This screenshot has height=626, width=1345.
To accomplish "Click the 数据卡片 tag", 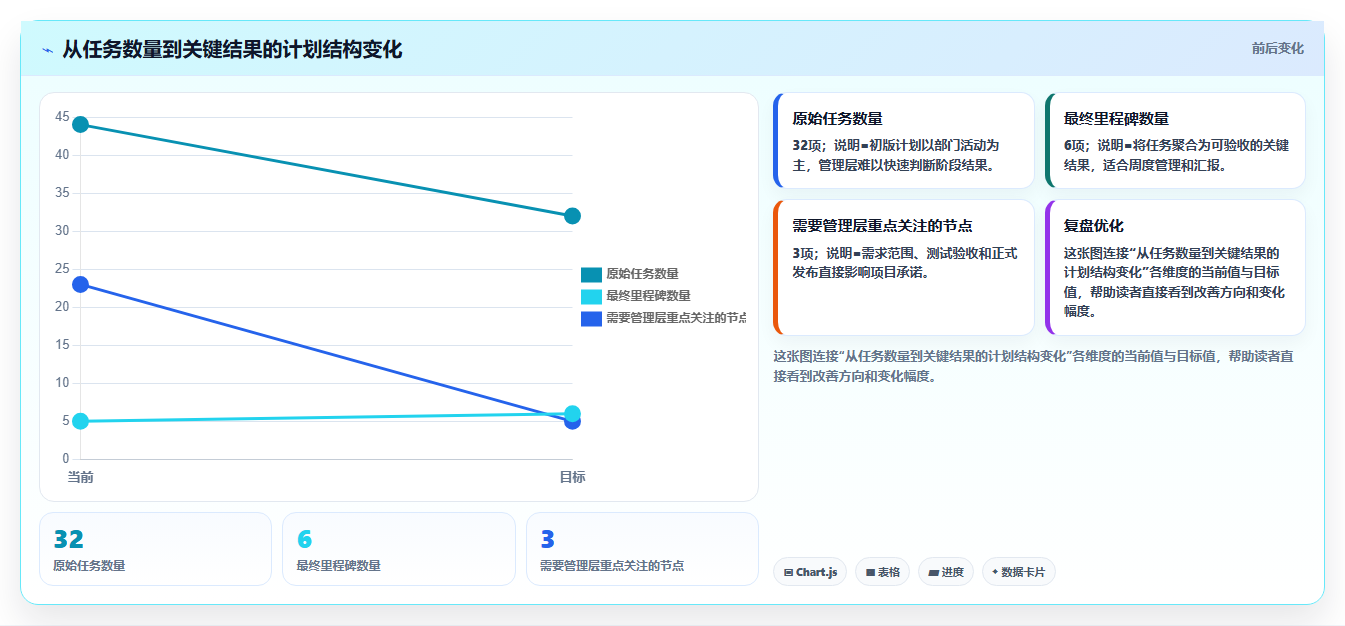I will click(1018, 572).
